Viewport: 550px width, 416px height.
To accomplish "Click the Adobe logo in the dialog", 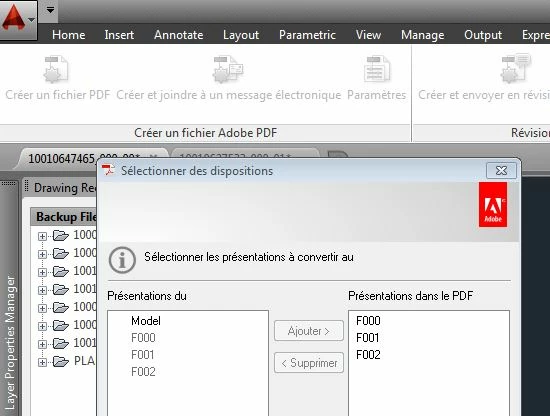I will coord(493,204).
